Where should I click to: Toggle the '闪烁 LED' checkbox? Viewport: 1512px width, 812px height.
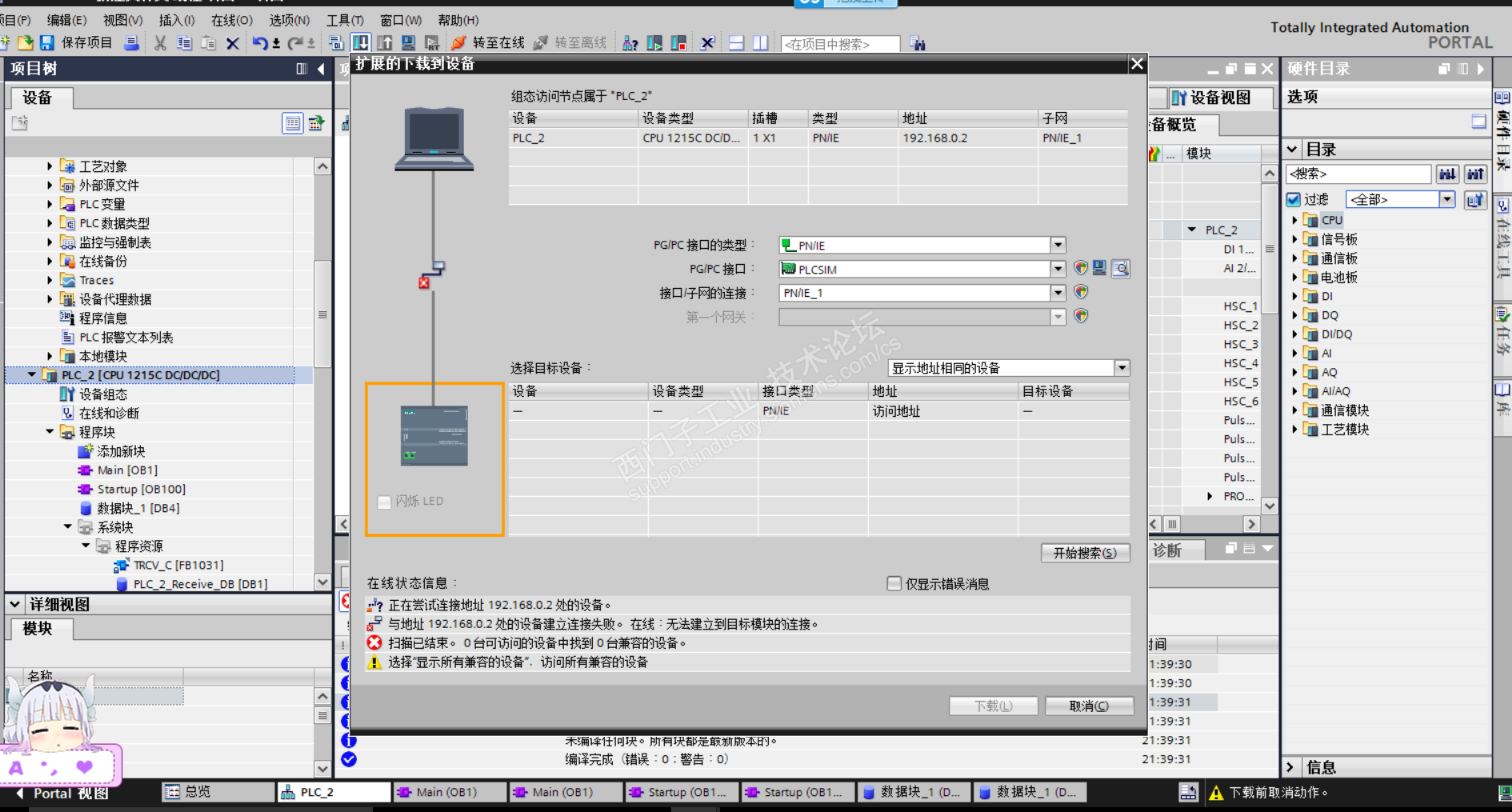point(384,502)
